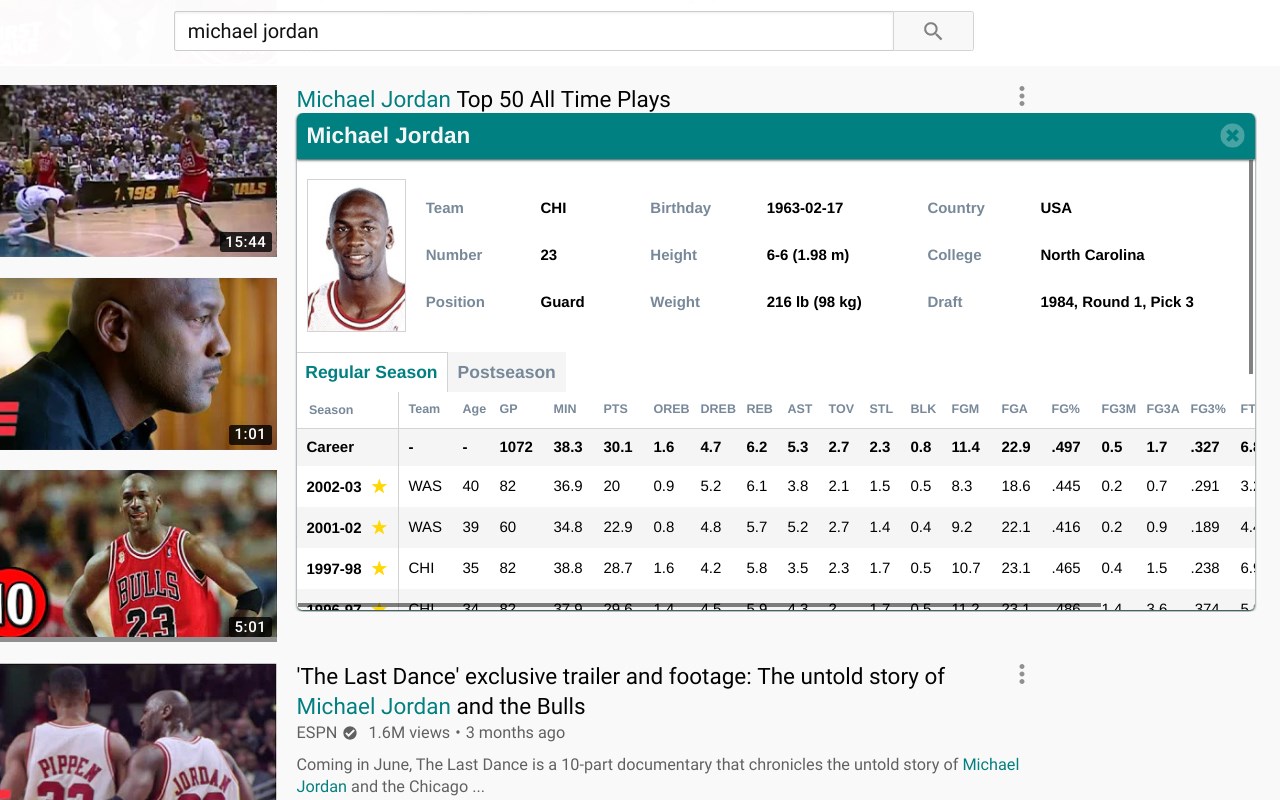This screenshot has width=1280, height=800.
Task: Close the Michael Jordan stats popup
Action: pos(1232,136)
